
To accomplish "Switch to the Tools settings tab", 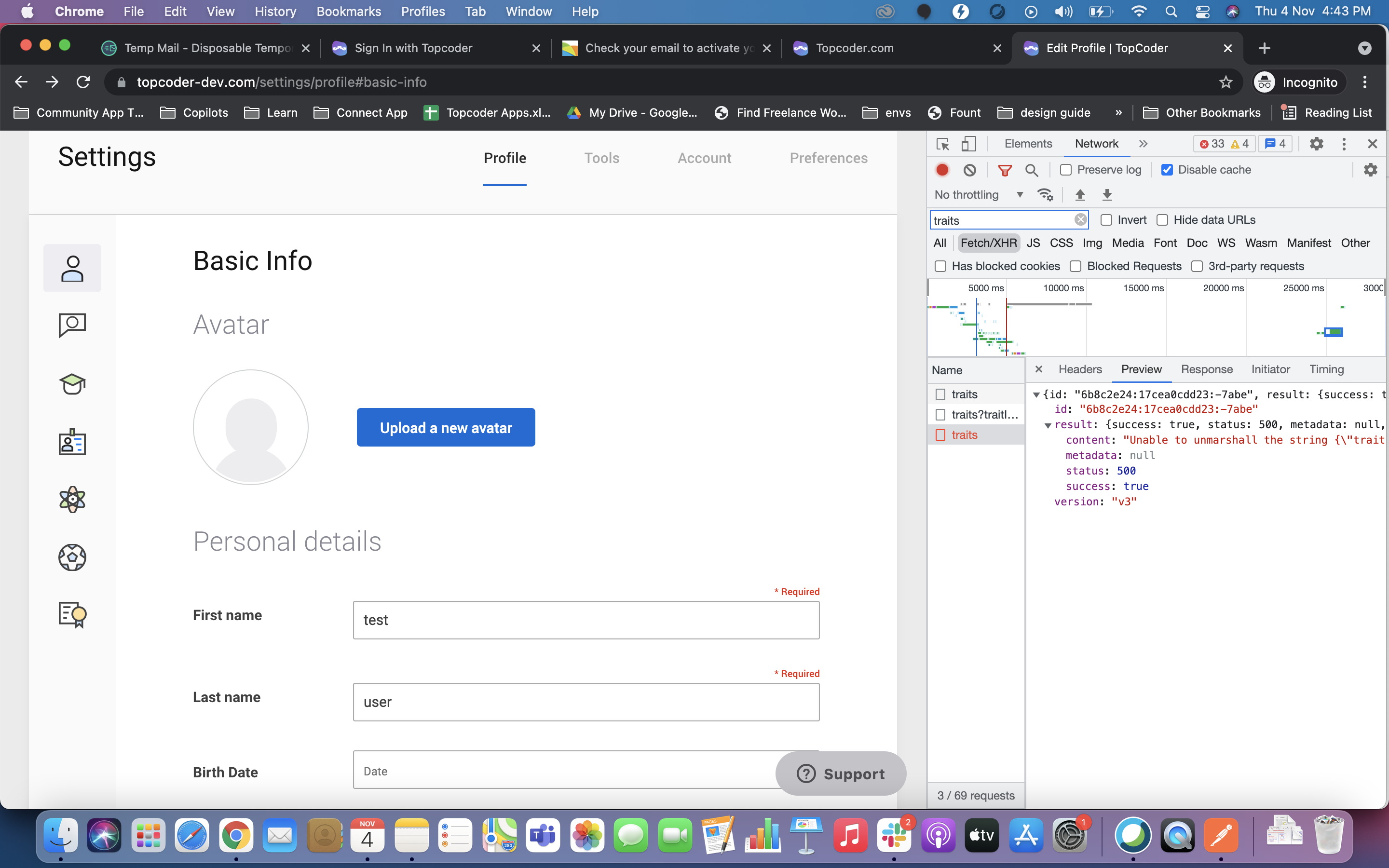I will click(x=601, y=159).
